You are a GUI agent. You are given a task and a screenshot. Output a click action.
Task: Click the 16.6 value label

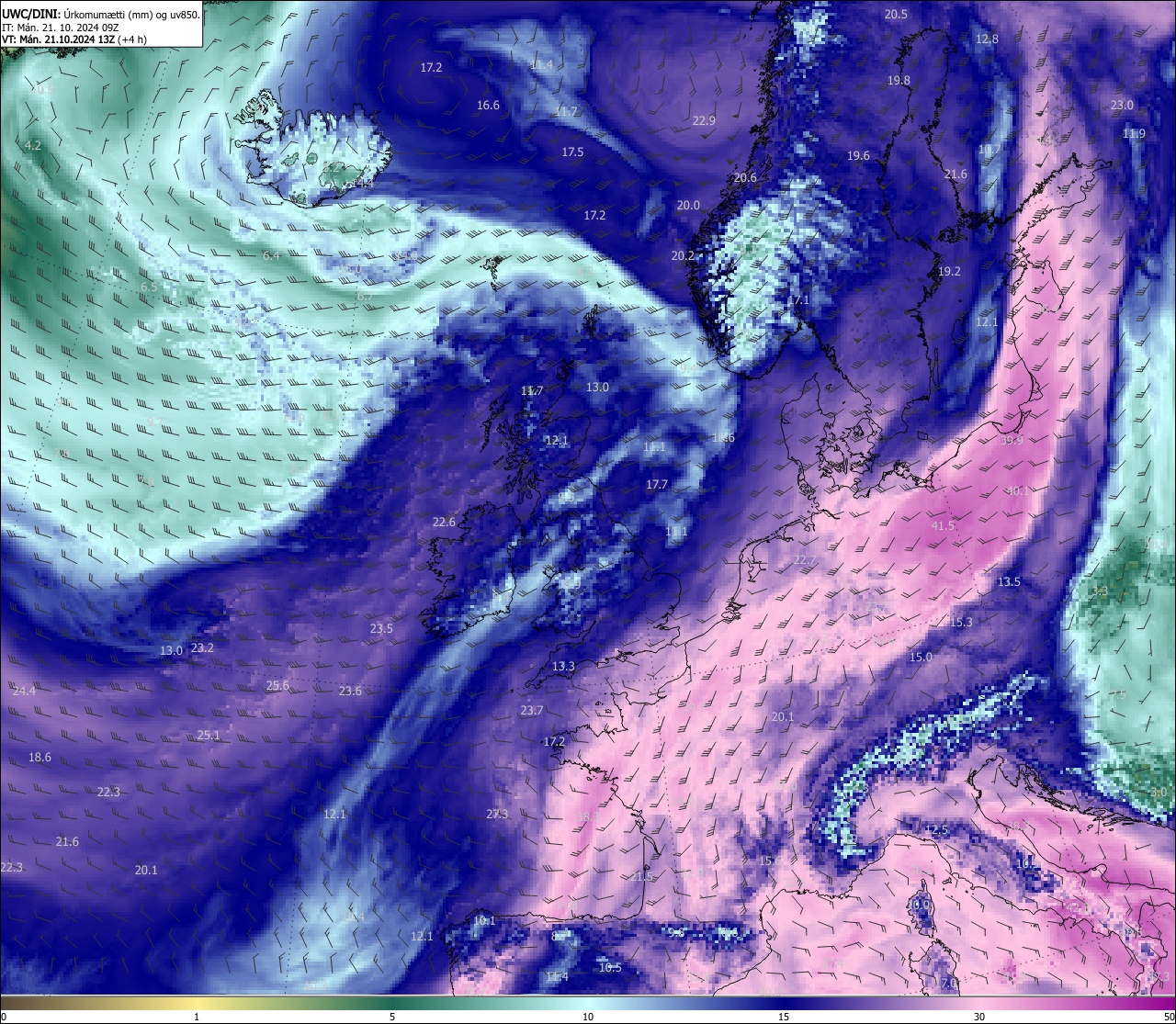pyautogui.click(x=488, y=105)
